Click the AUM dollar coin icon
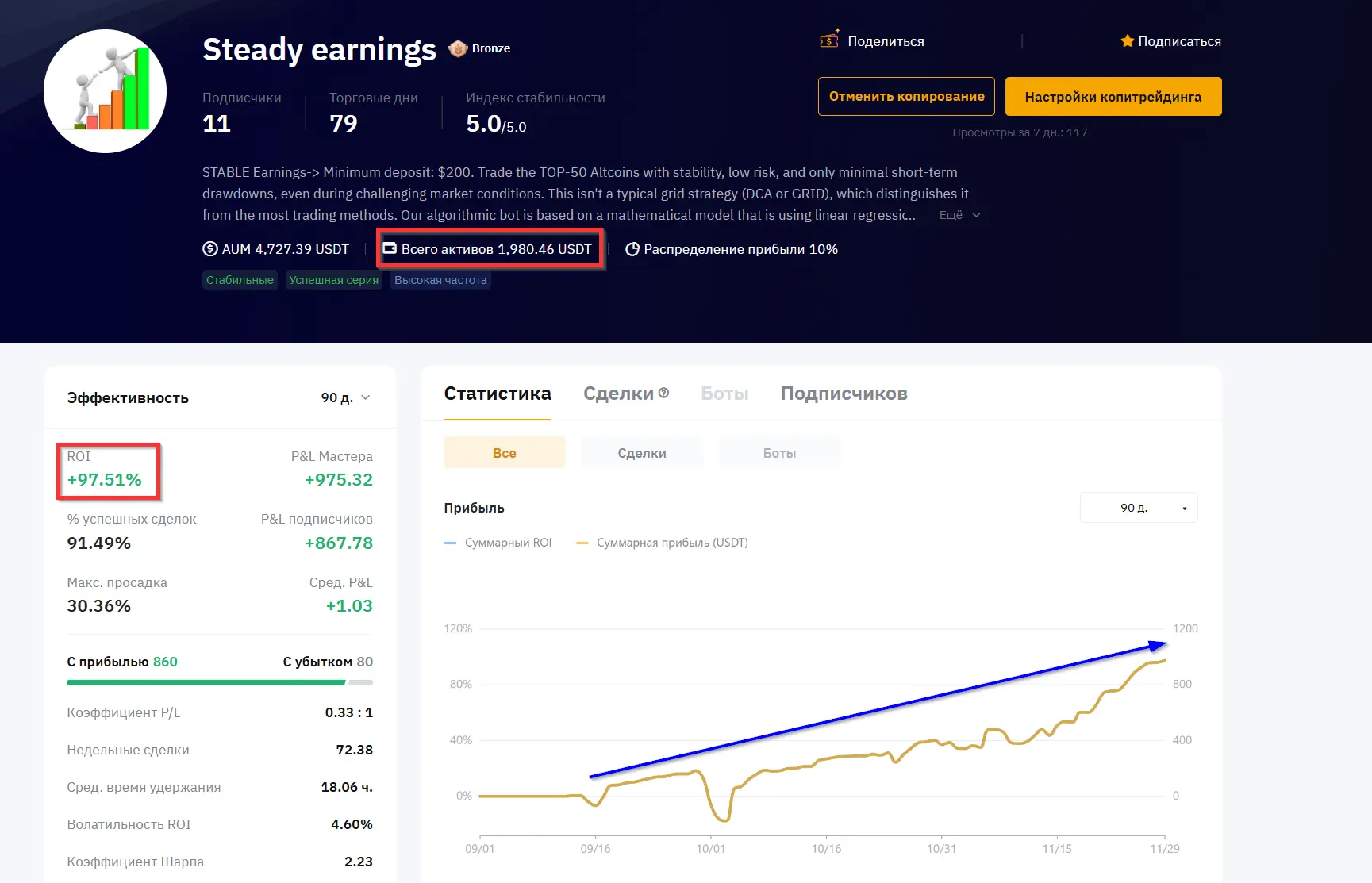This screenshot has height=883, width=1372. pos(210,249)
